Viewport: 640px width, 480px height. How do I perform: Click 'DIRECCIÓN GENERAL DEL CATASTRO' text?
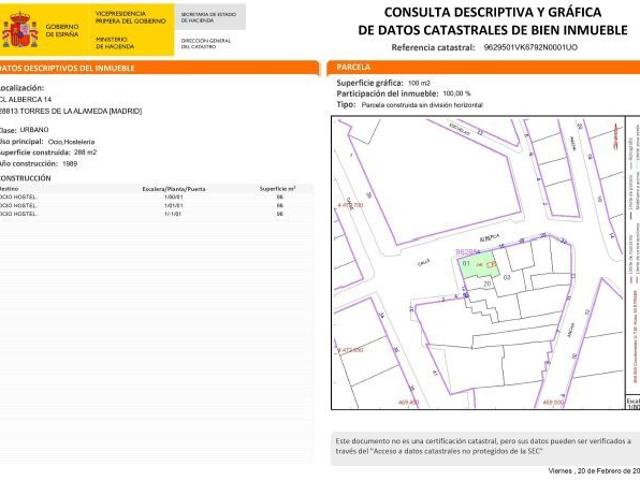(x=206, y=44)
